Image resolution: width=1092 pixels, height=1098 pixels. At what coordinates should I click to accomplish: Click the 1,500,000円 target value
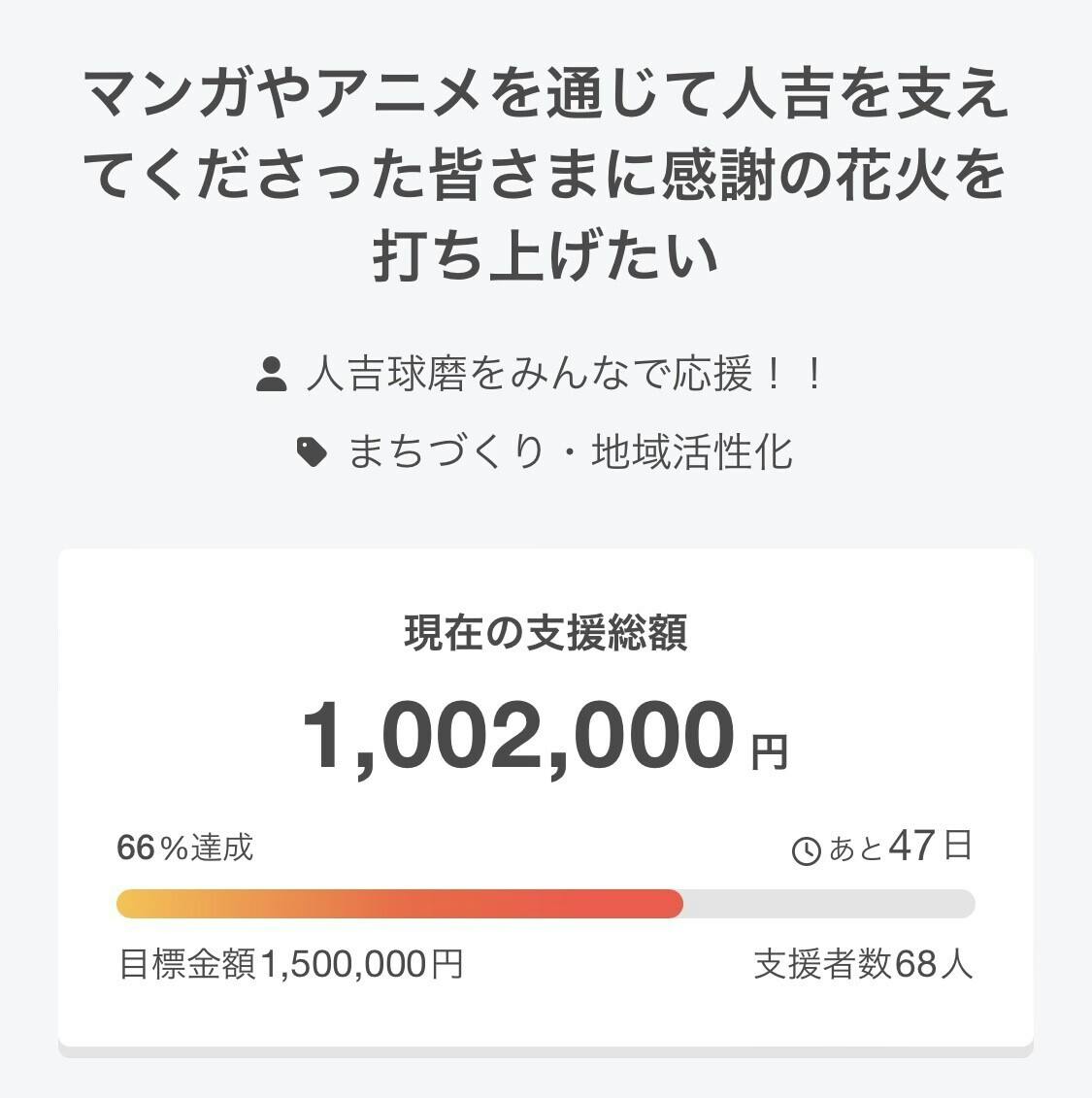361,964
